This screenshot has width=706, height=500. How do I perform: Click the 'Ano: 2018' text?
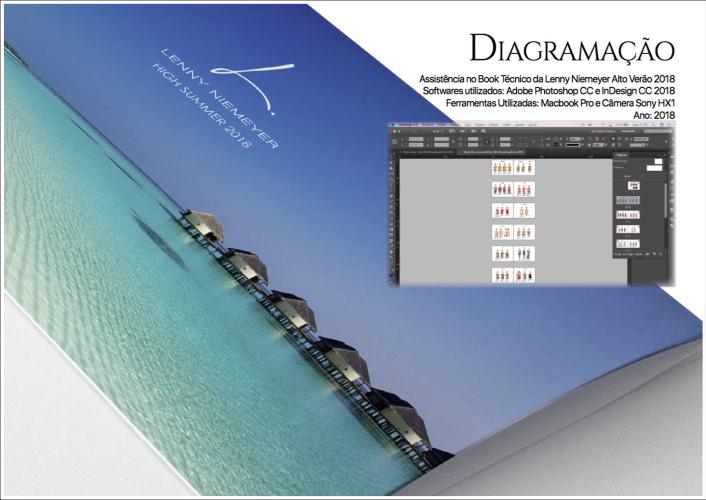[654, 115]
